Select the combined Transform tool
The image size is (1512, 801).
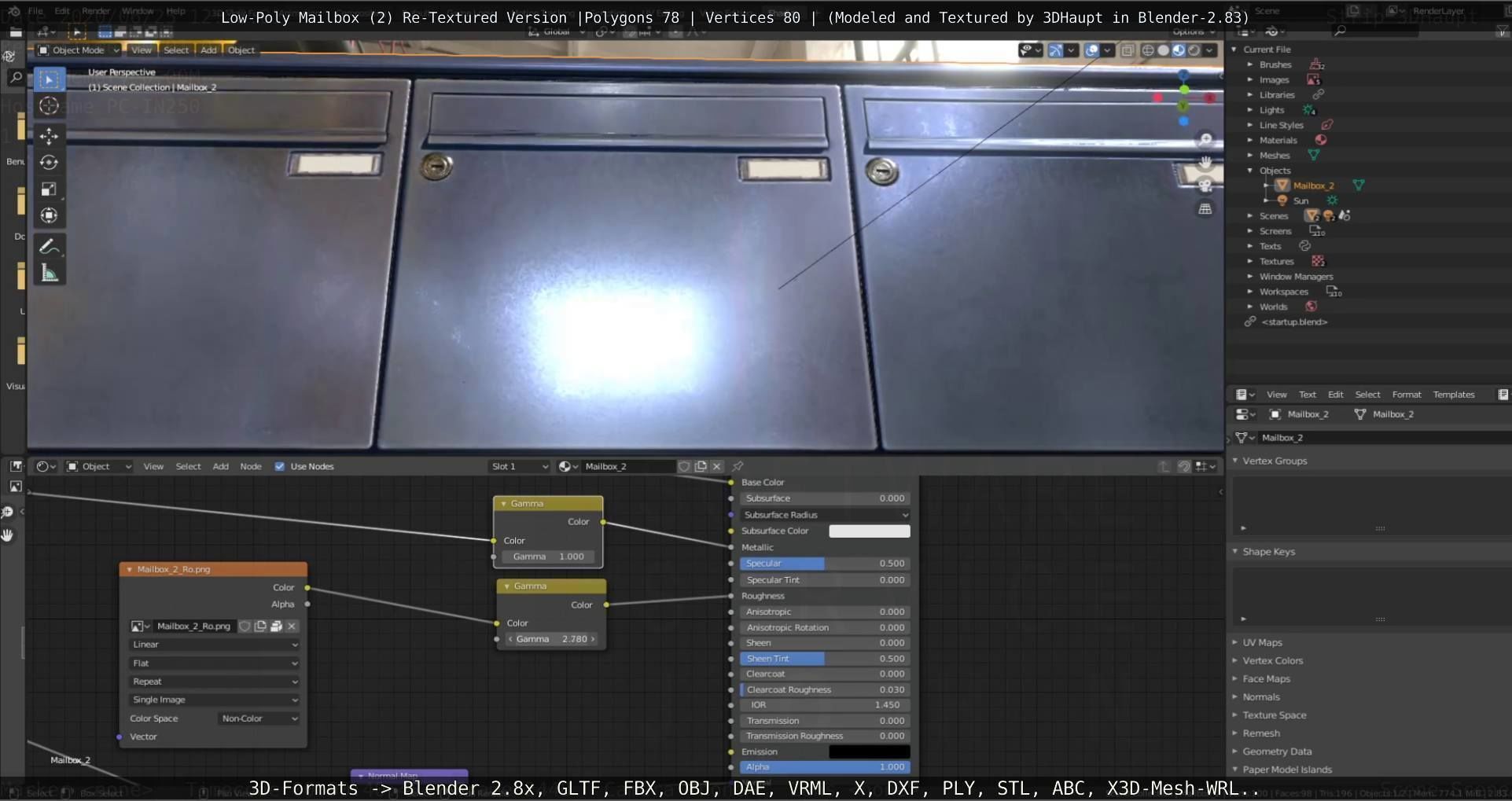(x=49, y=215)
